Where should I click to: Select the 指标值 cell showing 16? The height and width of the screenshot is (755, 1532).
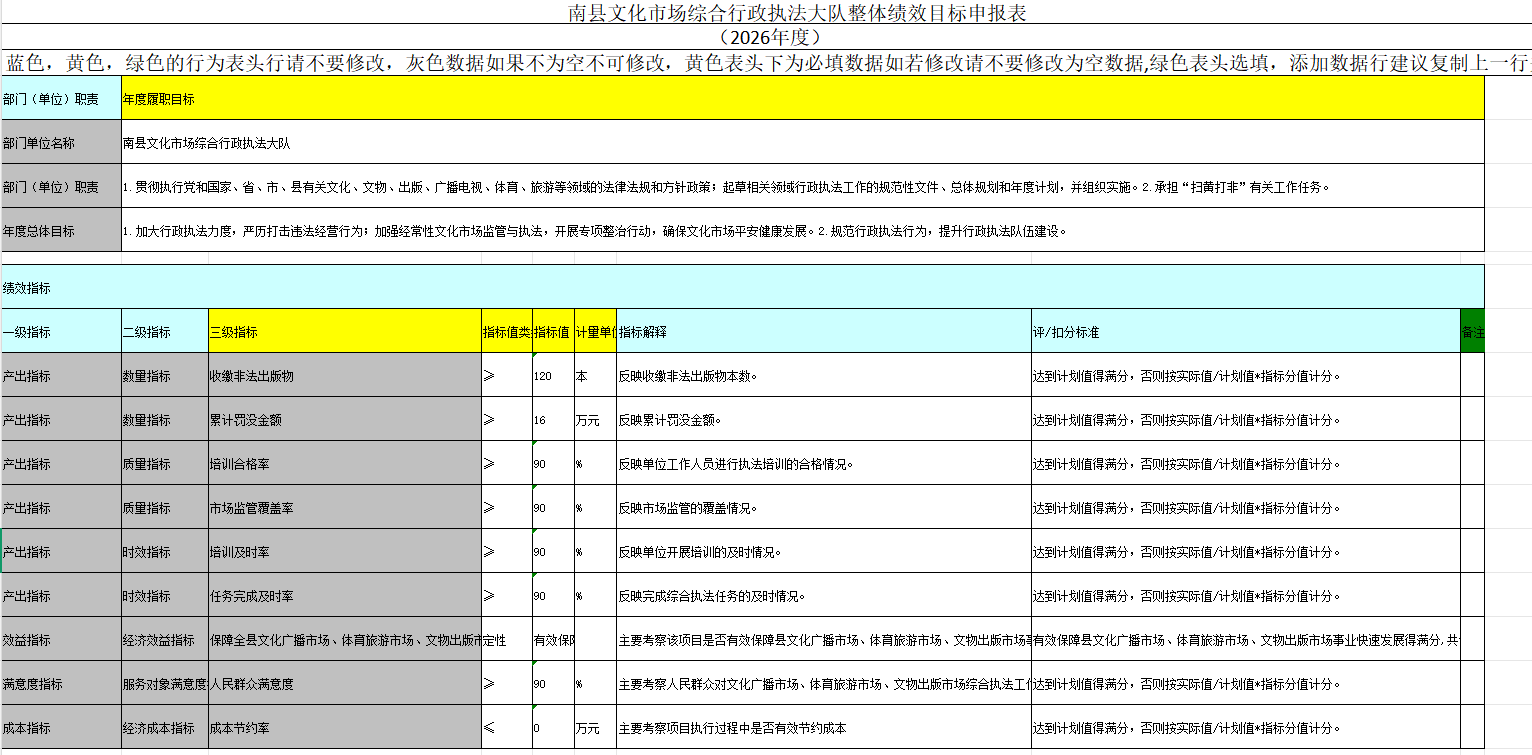[x=552, y=420]
